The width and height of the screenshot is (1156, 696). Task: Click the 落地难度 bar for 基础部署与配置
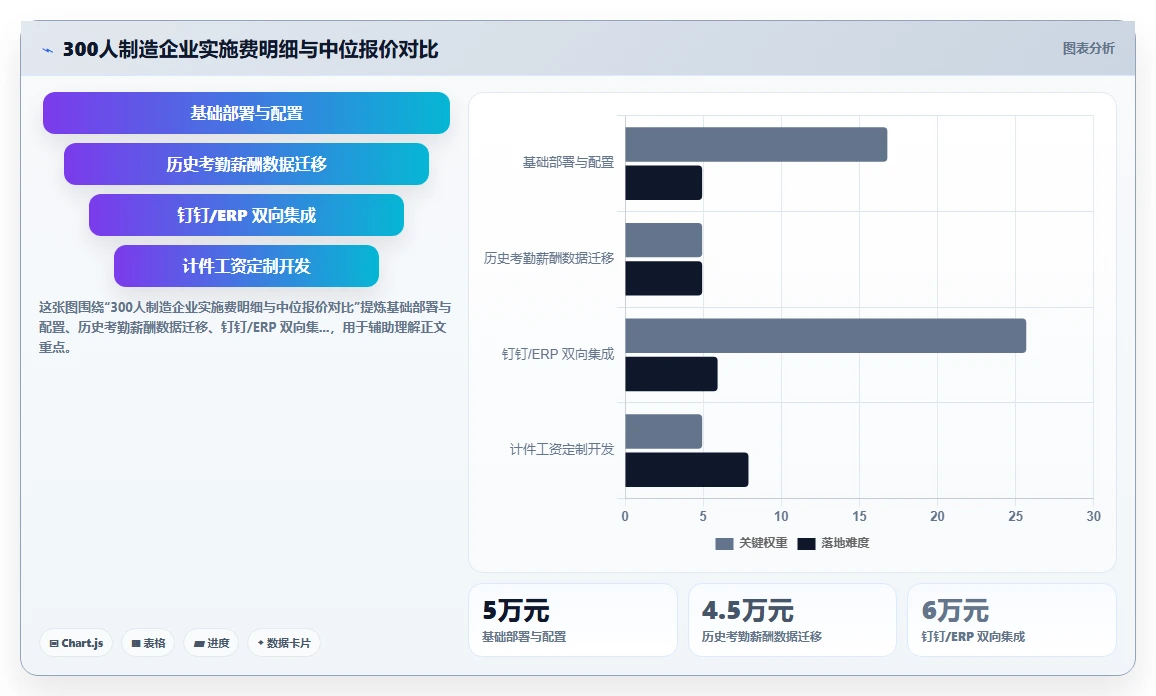(x=664, y=183)
